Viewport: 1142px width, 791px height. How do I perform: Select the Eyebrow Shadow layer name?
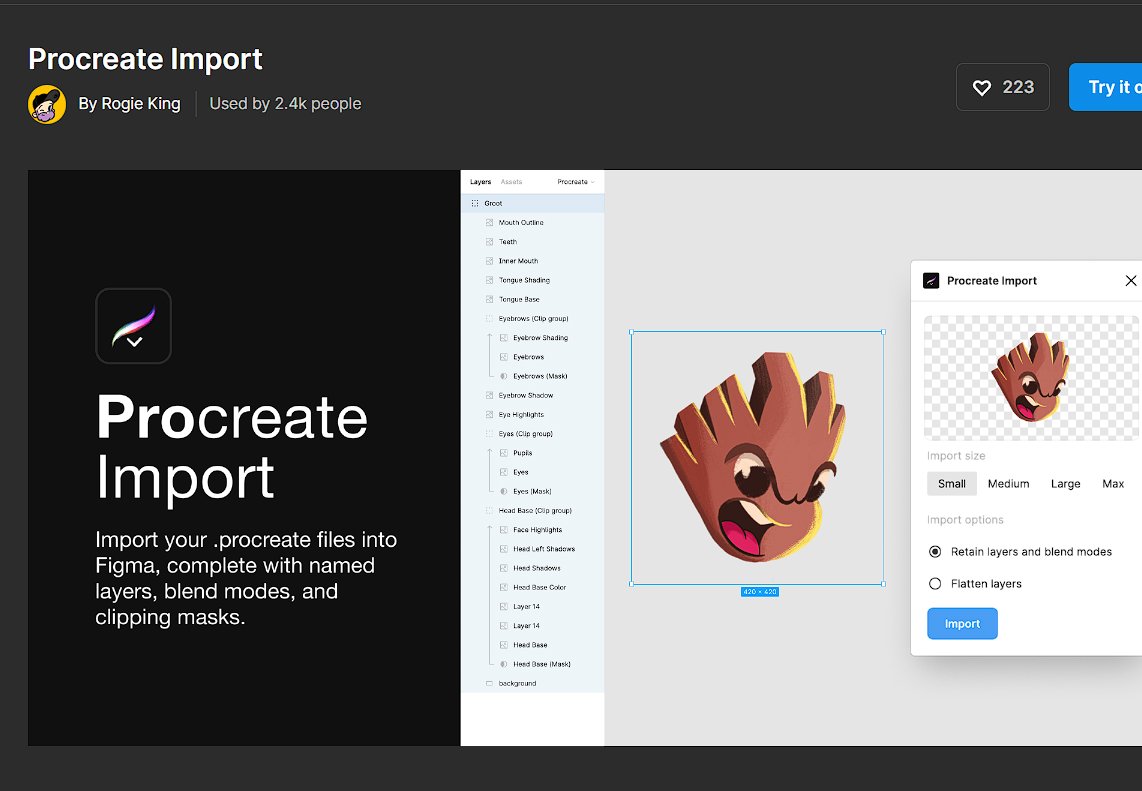pyautogui.click(x=526, y=396)
